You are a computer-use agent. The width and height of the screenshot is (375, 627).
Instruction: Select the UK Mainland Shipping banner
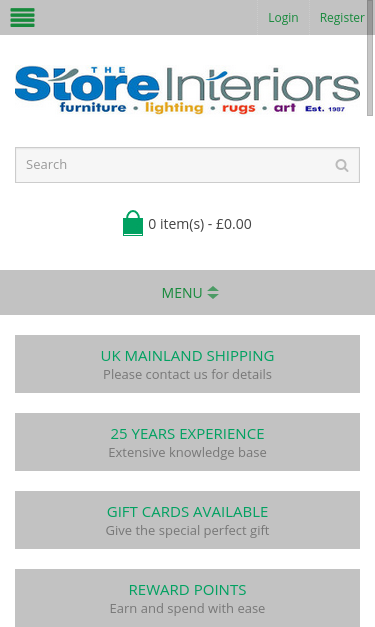point(188,364)
